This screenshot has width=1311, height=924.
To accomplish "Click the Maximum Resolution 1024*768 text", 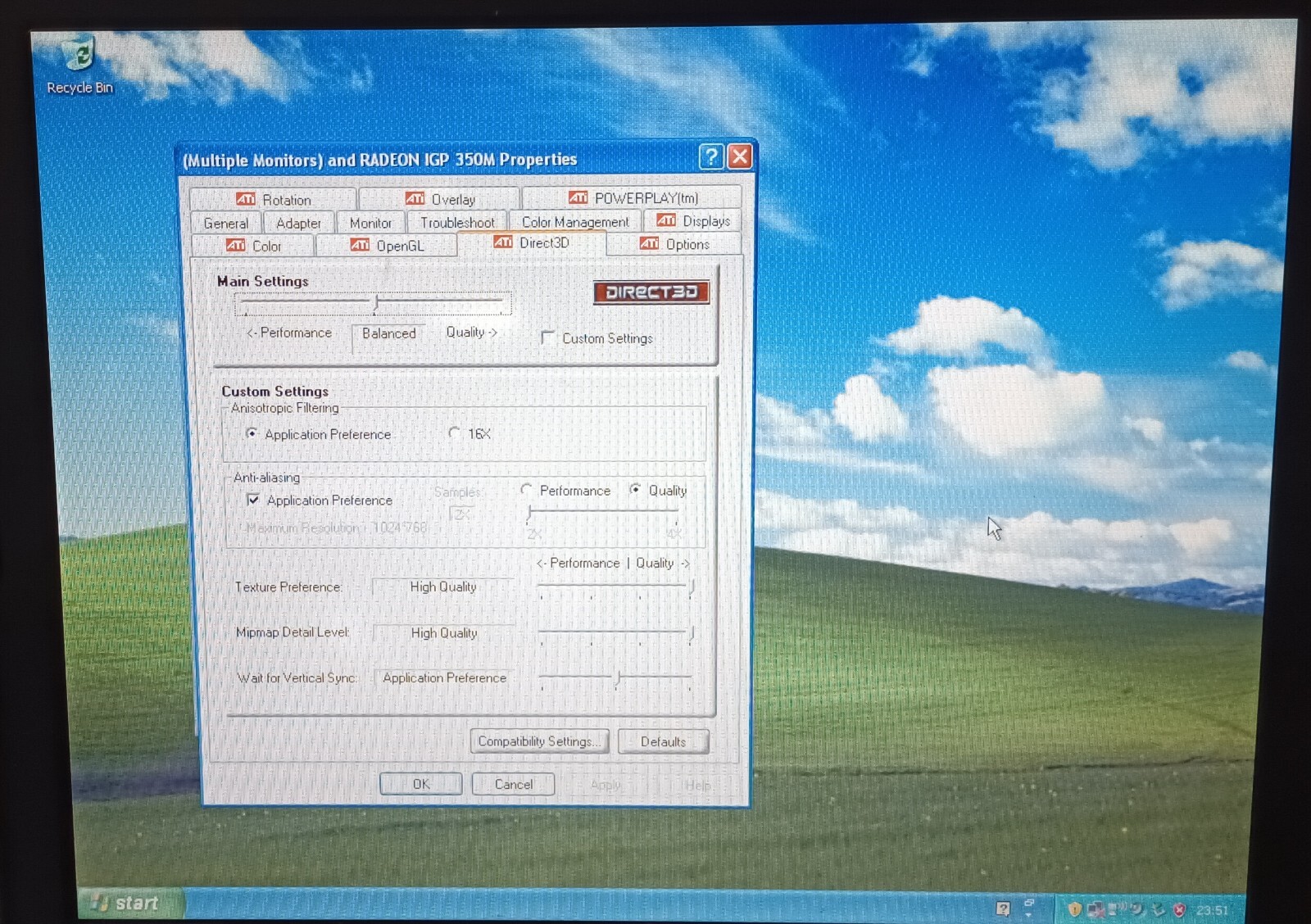I will (336, 528).
